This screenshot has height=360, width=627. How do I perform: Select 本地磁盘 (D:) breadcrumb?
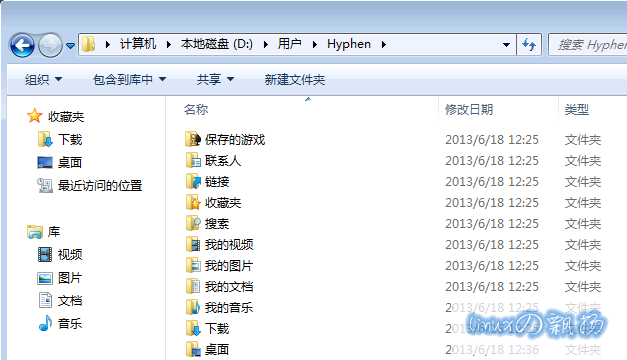point(216,44)
